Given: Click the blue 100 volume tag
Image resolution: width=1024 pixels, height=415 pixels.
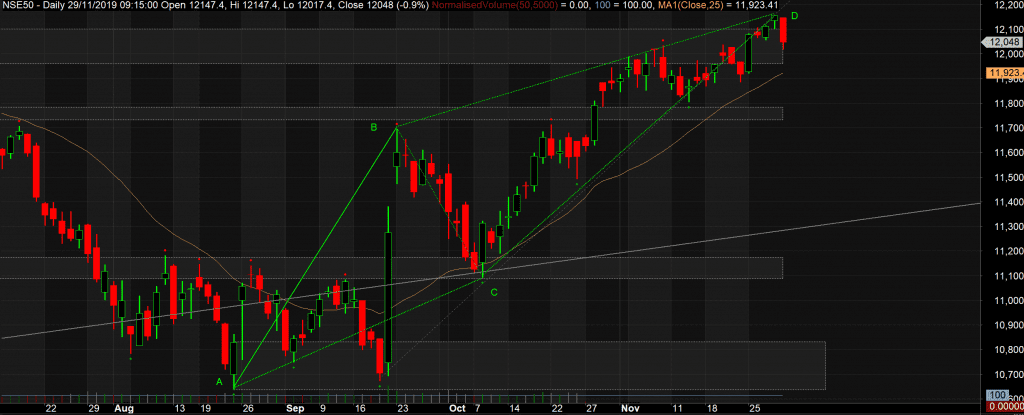Looking at the screenshot, I should (1001, 396).
